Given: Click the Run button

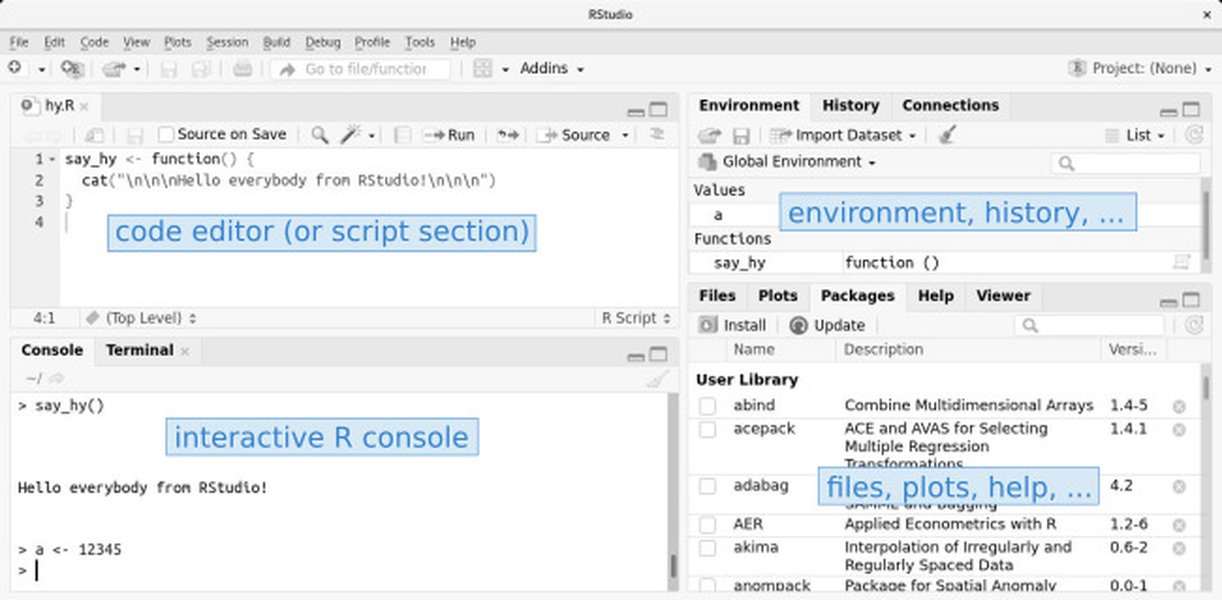Looking at the screenshot, I should click(x=449, y=135).
